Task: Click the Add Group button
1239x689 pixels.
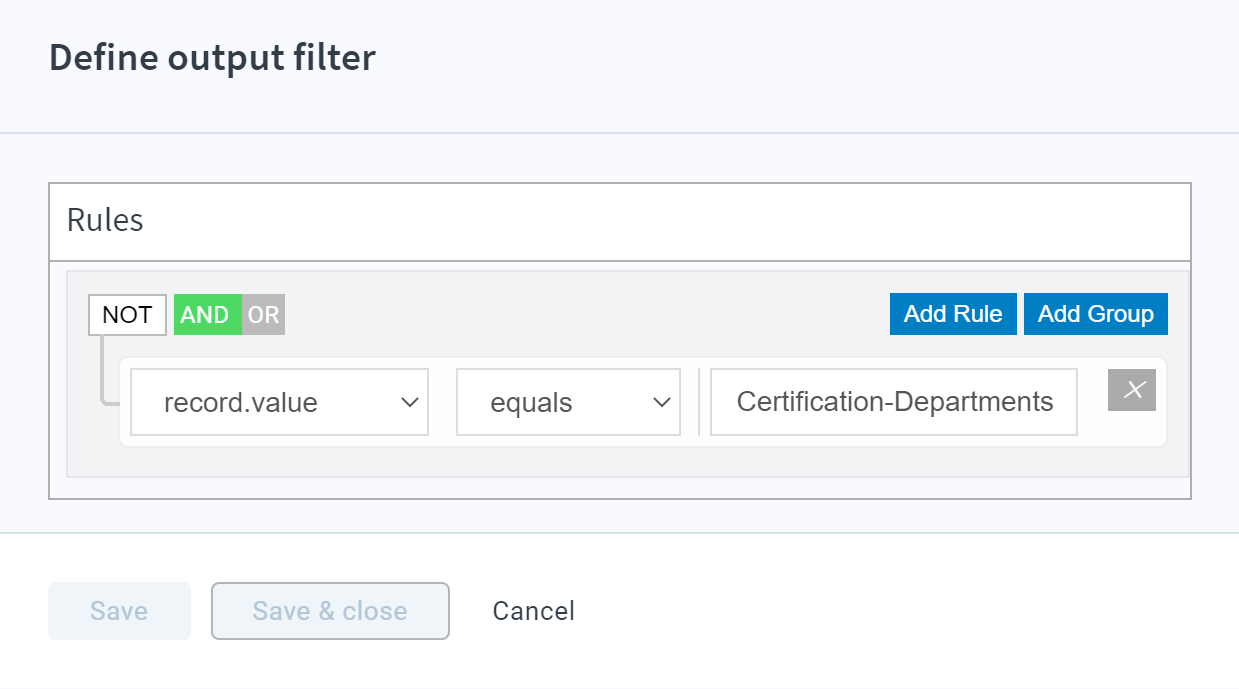Action: tap(1096, 314)
